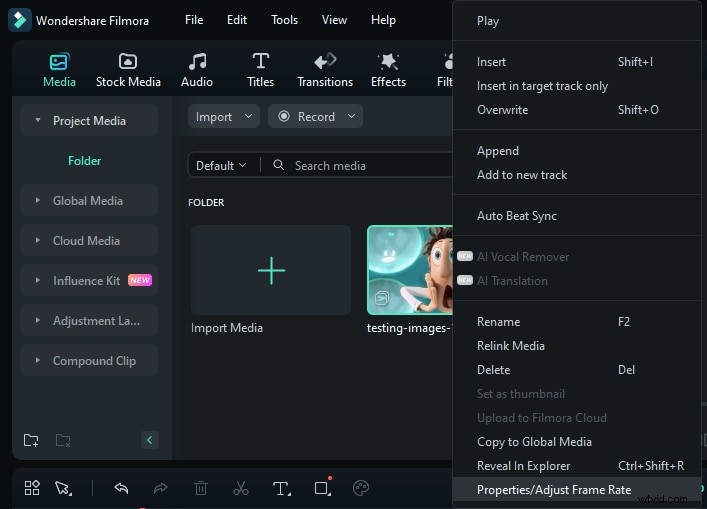
Task: Choose Delete from the context menu
Action: point(577,370)
